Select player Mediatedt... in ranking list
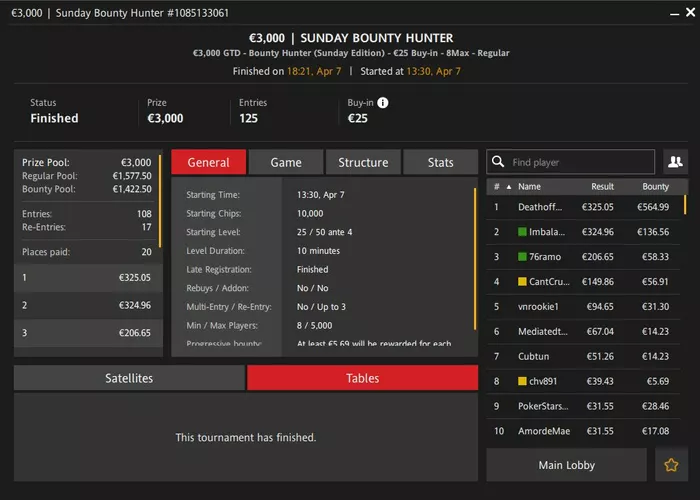Viewport: 700px width, 500px height. coord(583,331)
